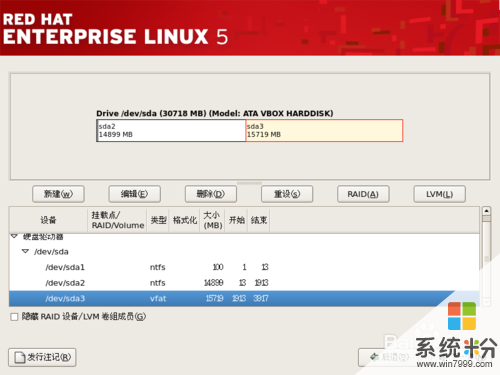Open the release notes (发行注记) button
The width and height of the screenshot is (500, 375).
point(42,357)
